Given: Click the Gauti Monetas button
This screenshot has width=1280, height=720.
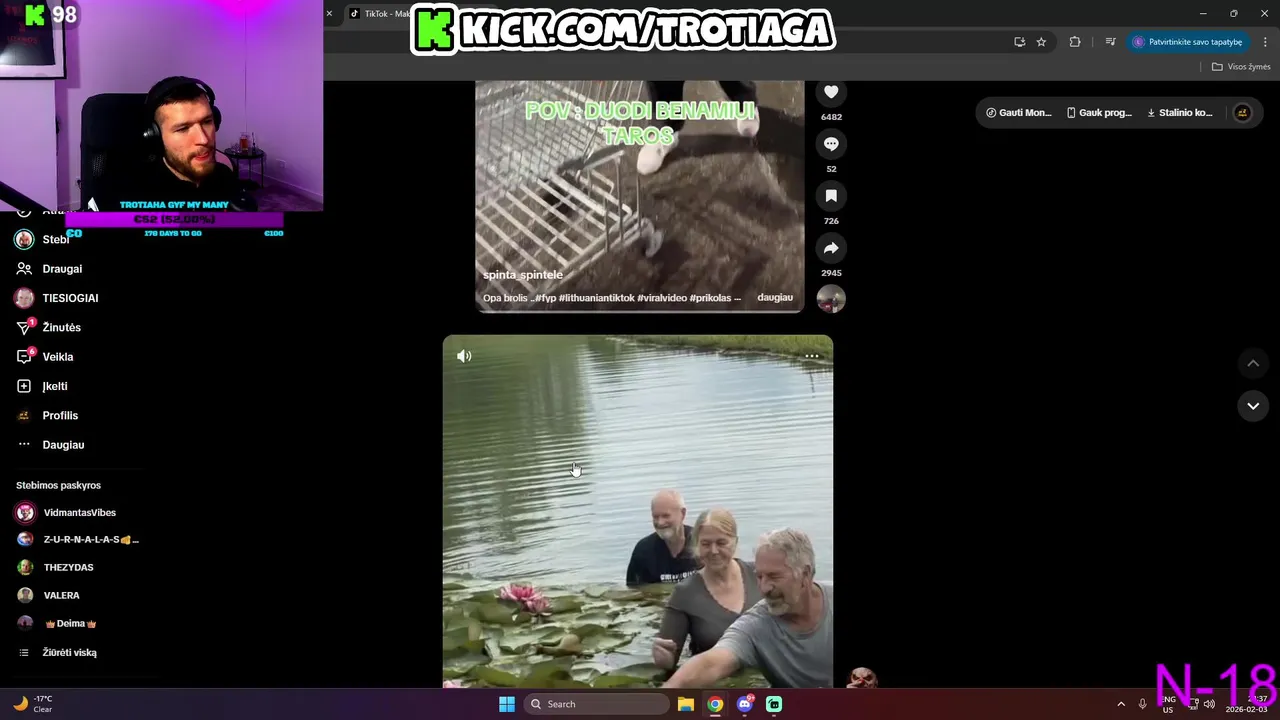Looking at the screenshot, I should pos(1019,113).
